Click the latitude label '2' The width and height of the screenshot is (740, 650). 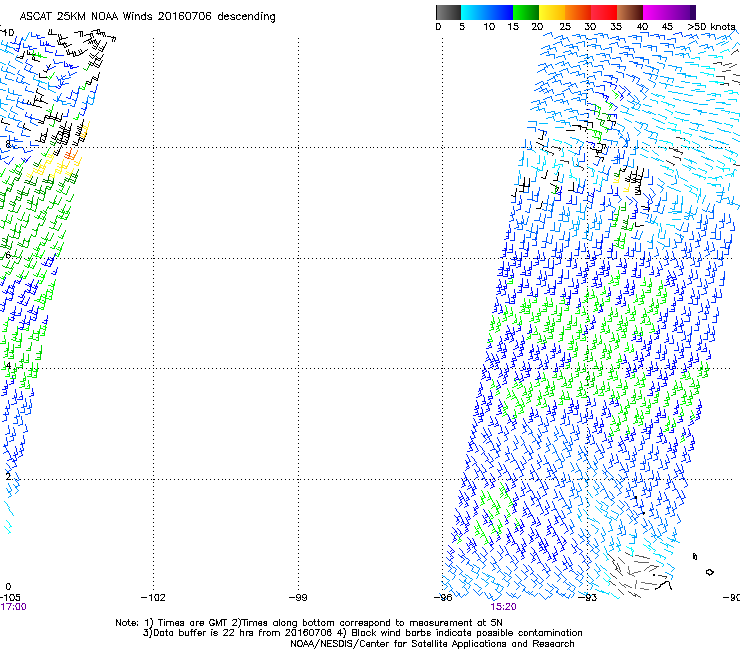click(x=8, y=476)
